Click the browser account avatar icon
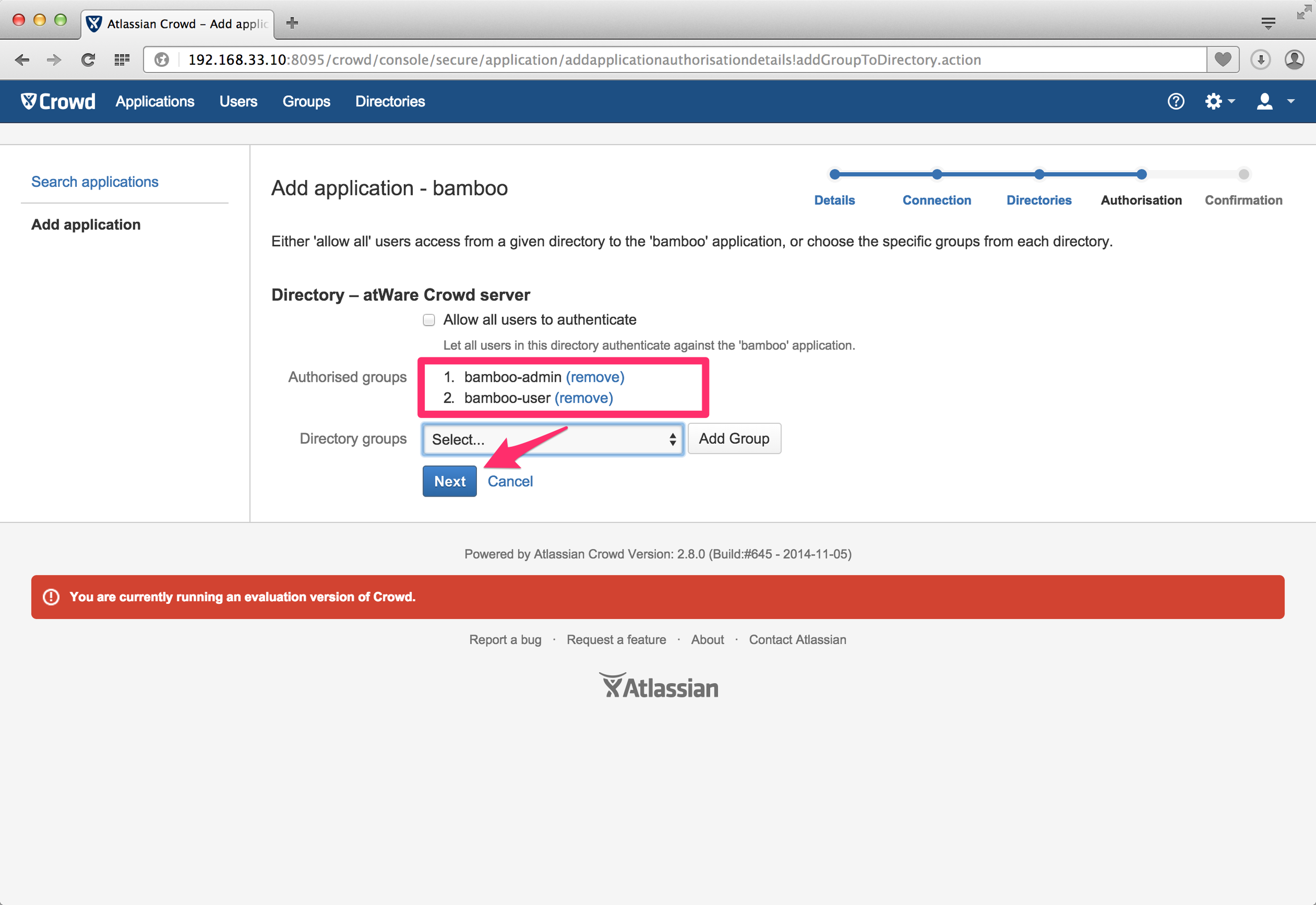Viewport: 1316px width, 905px height. point(1294,59)
